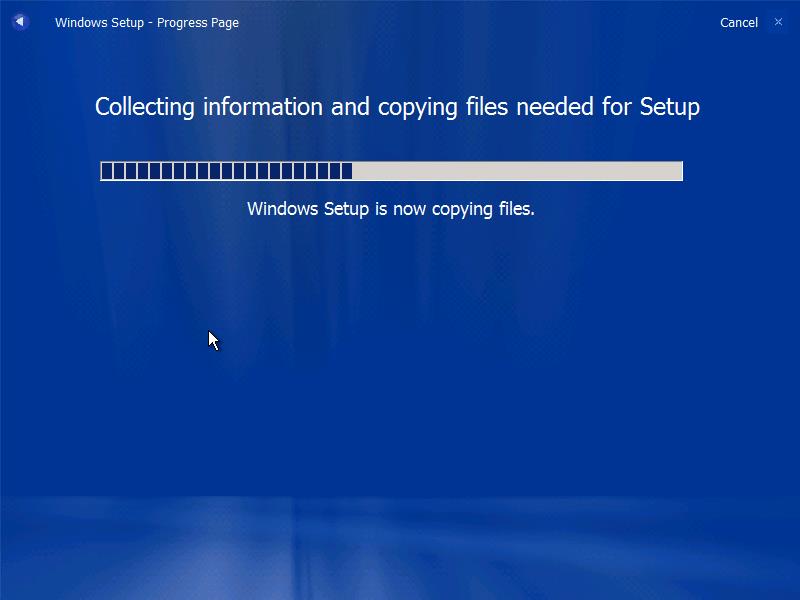Click the 'Windows Setup - Progress Page' title

tap(147, 22)
